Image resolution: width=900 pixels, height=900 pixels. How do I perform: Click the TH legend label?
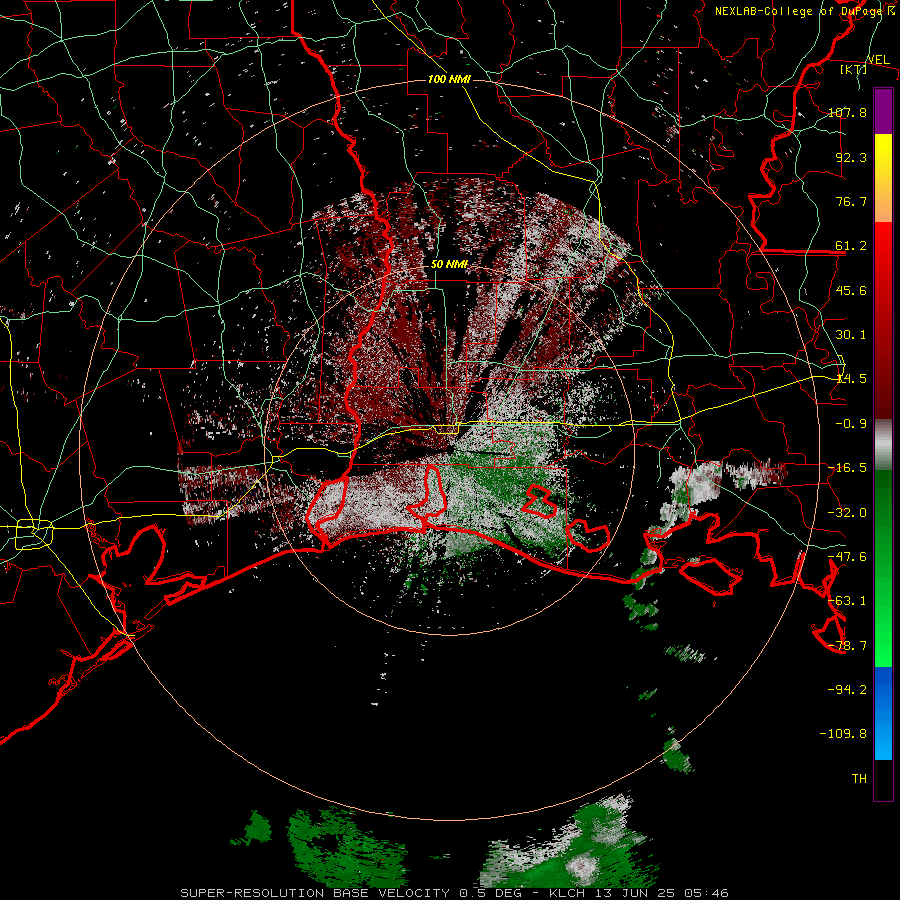coord(859,778)
